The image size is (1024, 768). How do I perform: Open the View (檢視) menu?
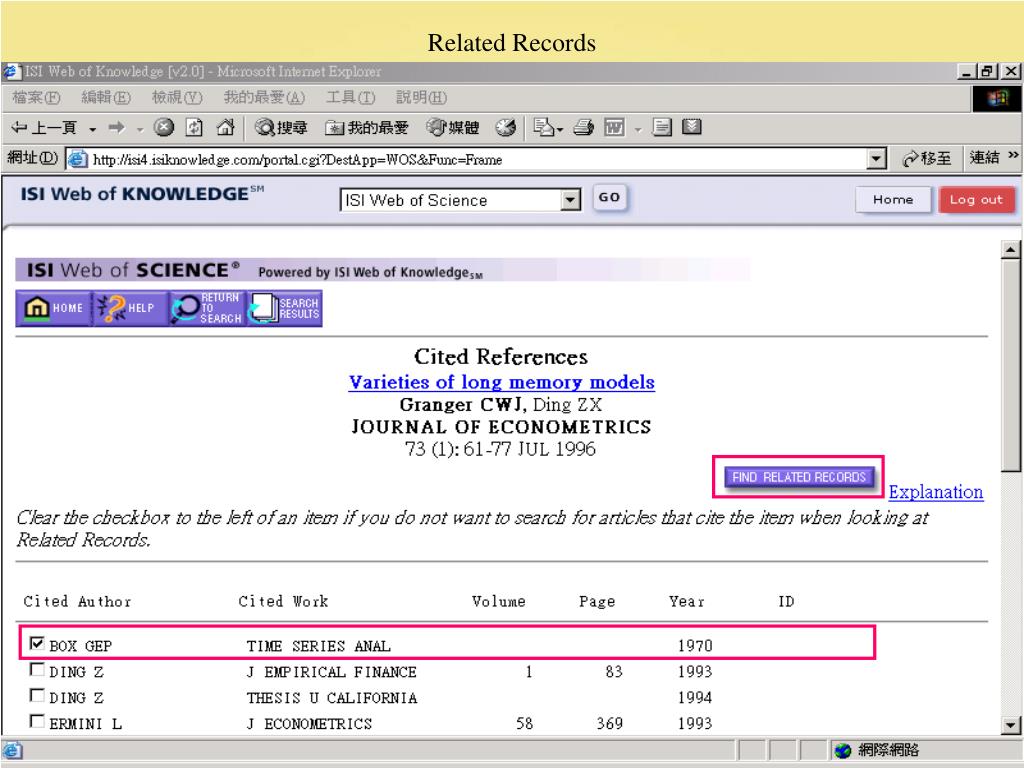point(177,98)
